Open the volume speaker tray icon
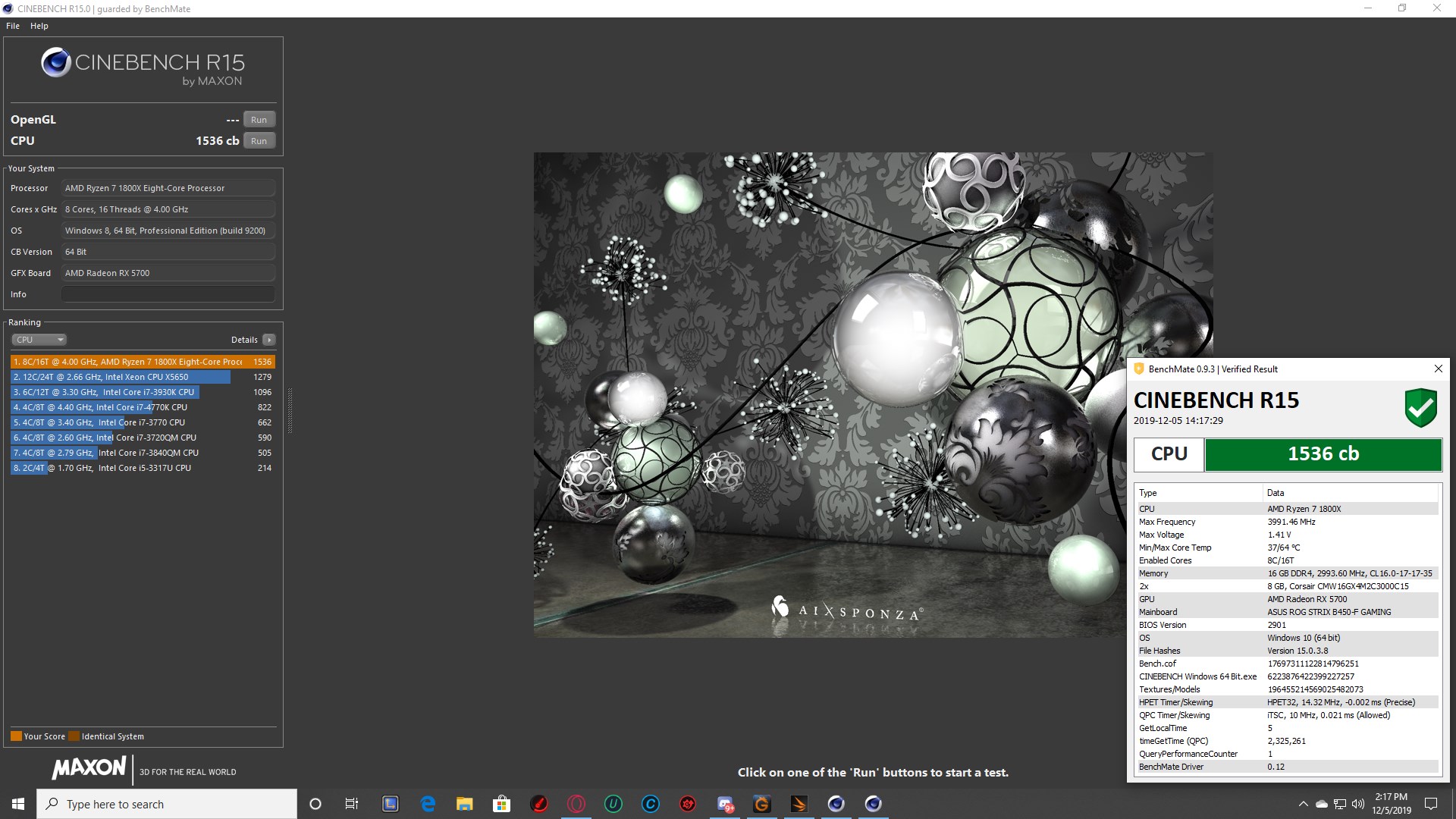Image resolution: width=1456 pixels, height=819 pixels. 1358,804
